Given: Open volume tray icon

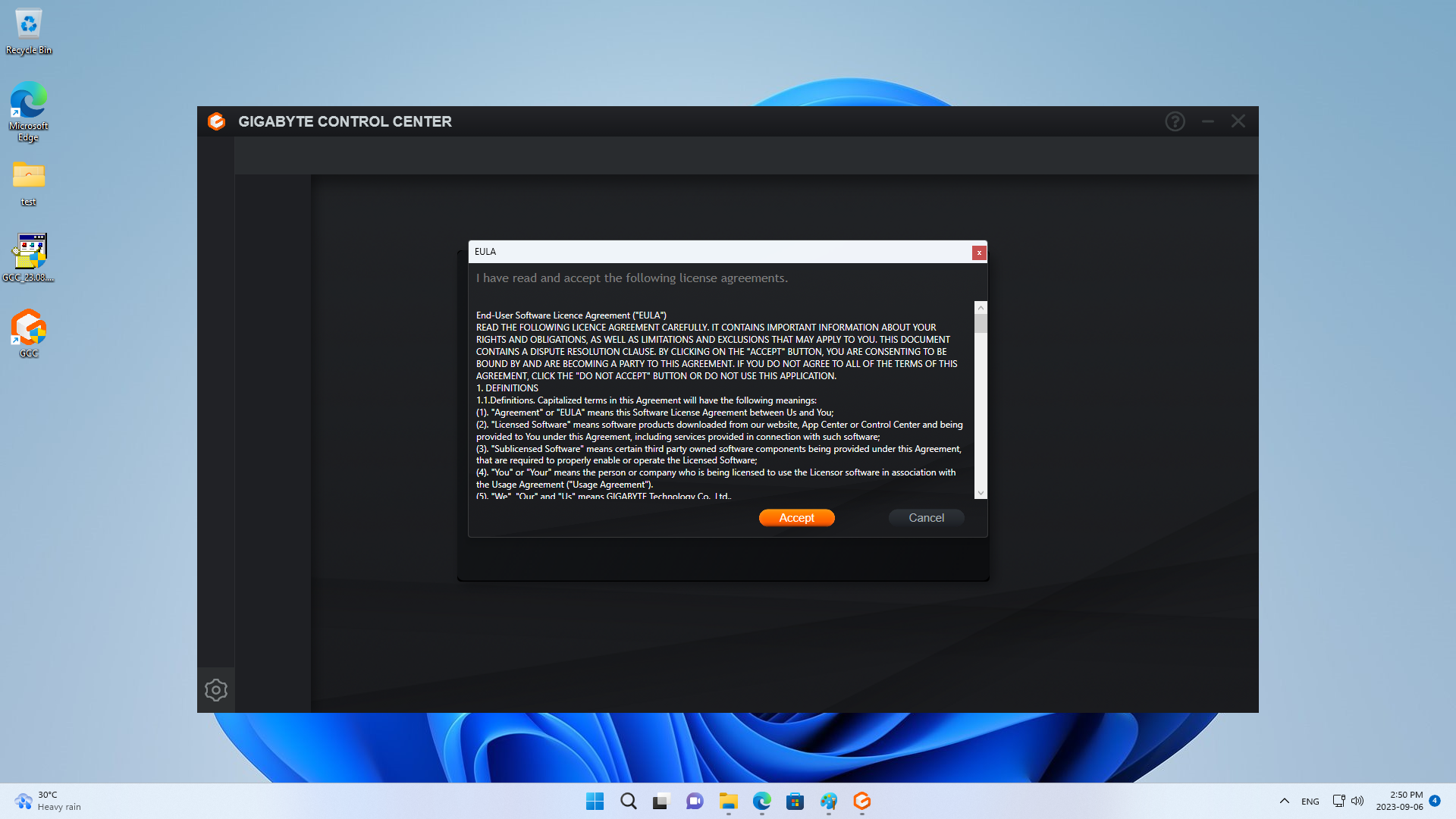Looking at the screenshot, I should click(x=1357, y=802).
